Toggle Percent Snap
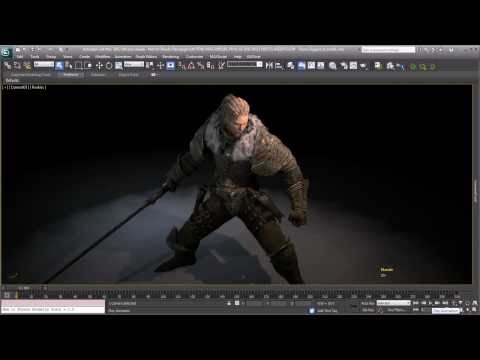The height and width of the screenshot is (360, 480). tap(200, 66)
